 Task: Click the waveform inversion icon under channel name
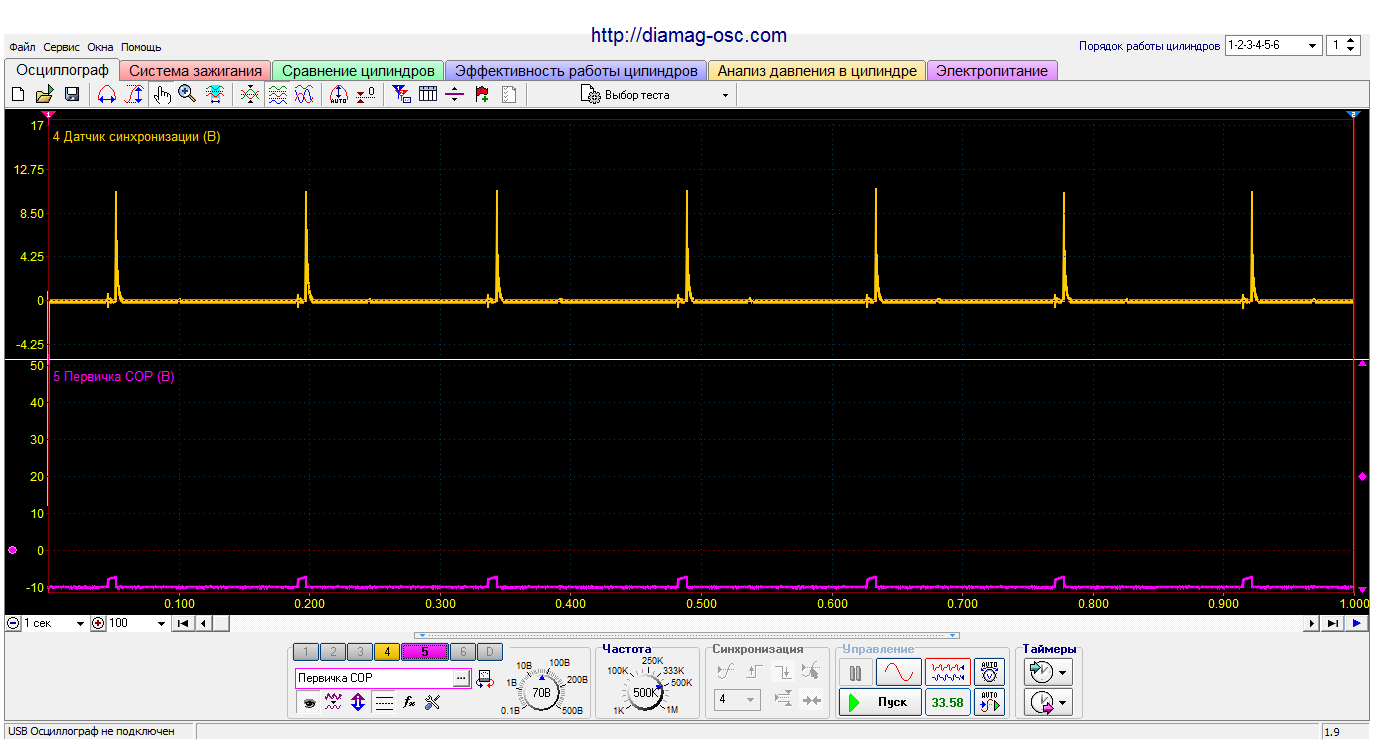[x=334, y=703]
